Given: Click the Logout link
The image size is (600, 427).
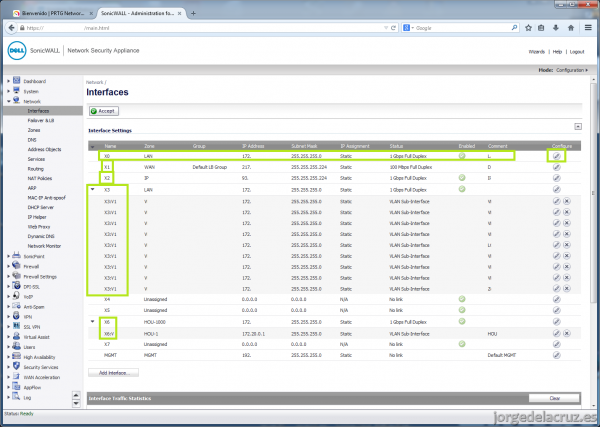Looking at the screenshot, I should click(577, 52).
